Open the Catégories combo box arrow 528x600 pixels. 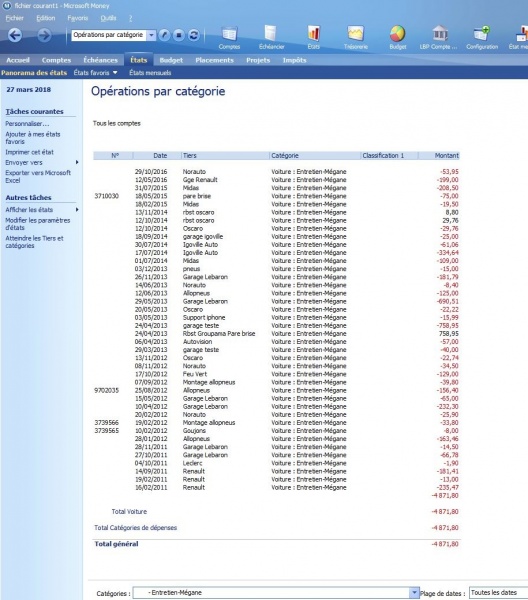pyautogui.click(x=414, y=593)
